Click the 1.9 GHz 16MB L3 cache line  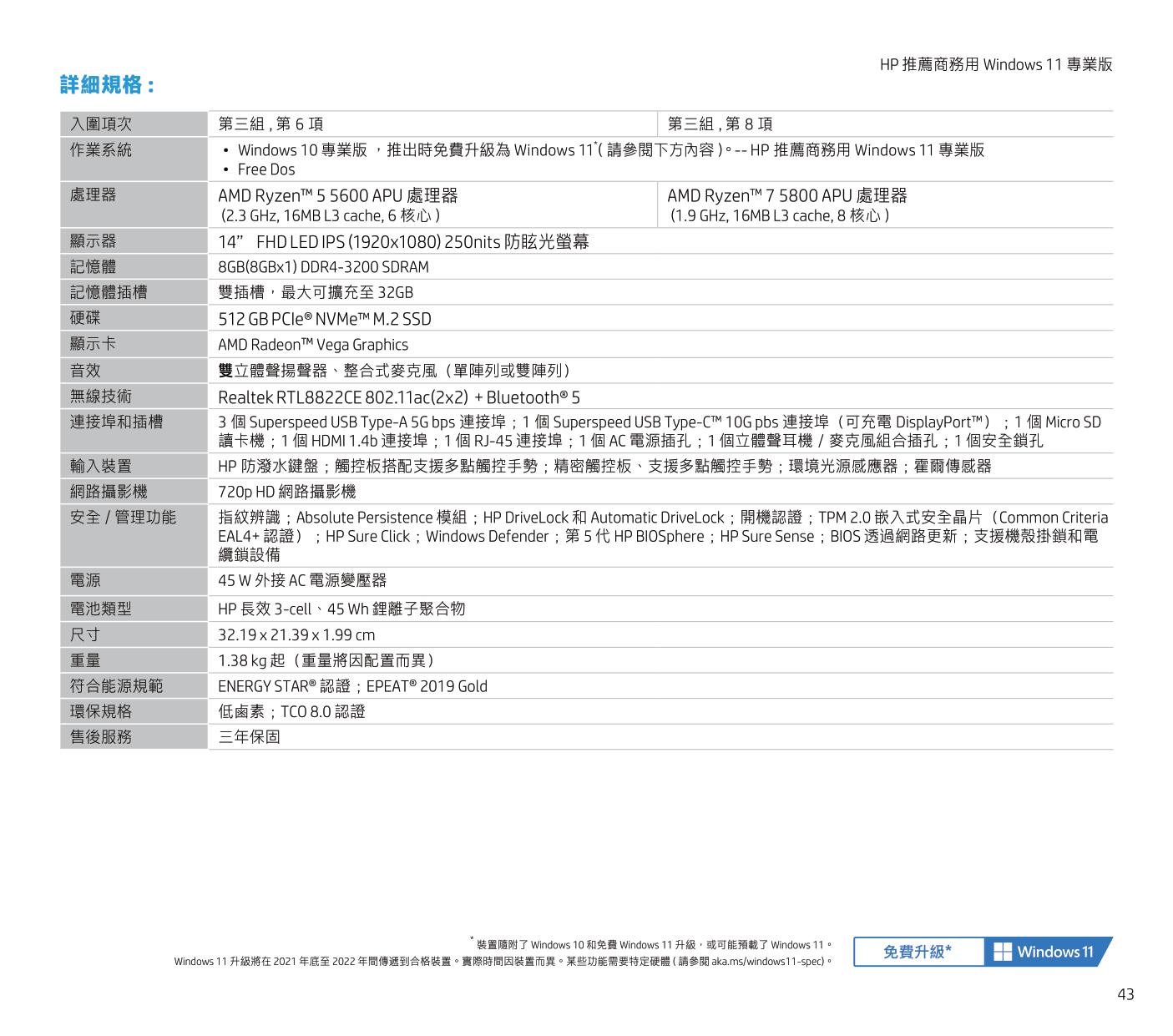pos(780,216)
